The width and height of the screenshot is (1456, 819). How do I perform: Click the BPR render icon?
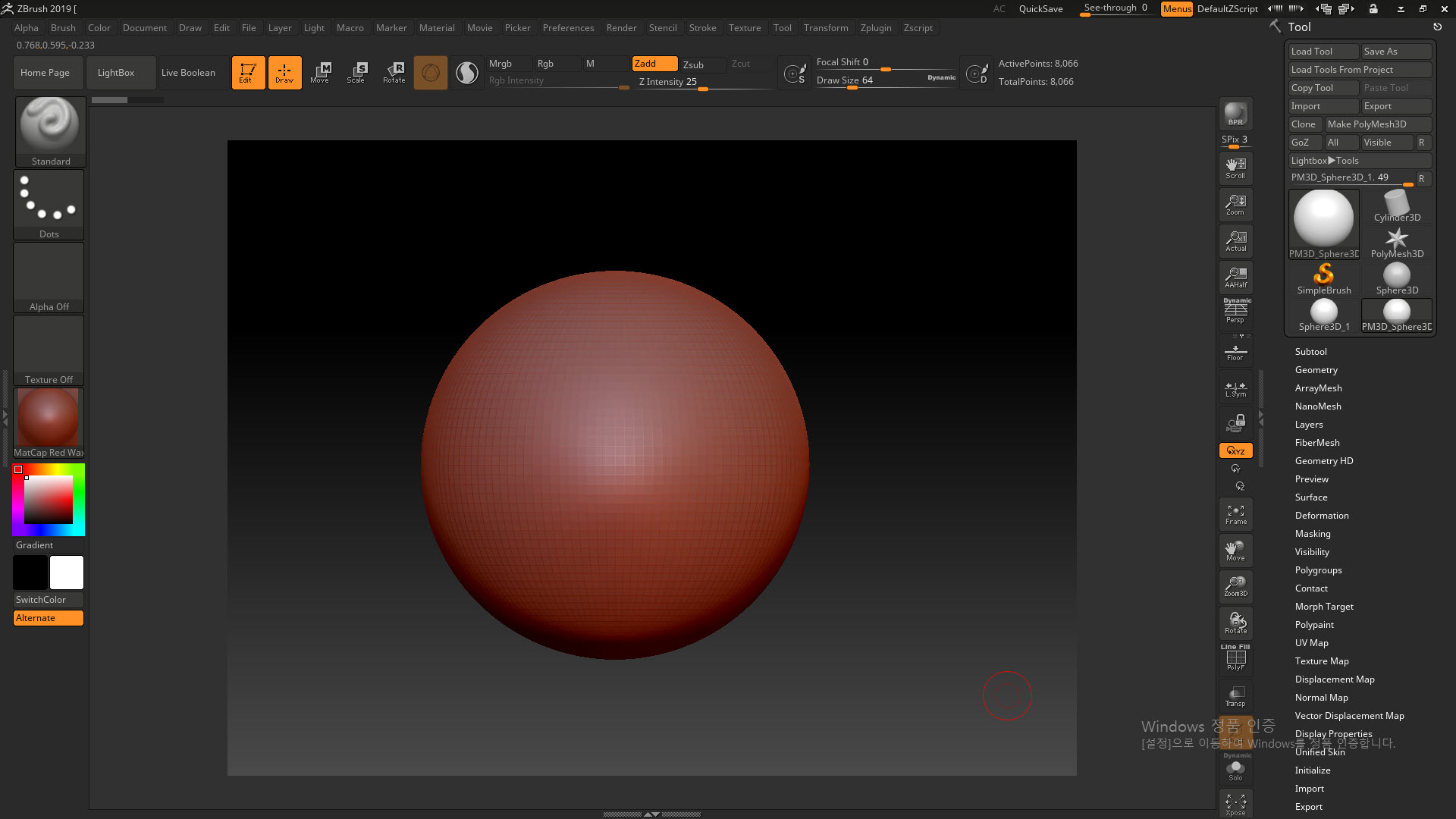pyautogui.click(x=1235, y=114)
